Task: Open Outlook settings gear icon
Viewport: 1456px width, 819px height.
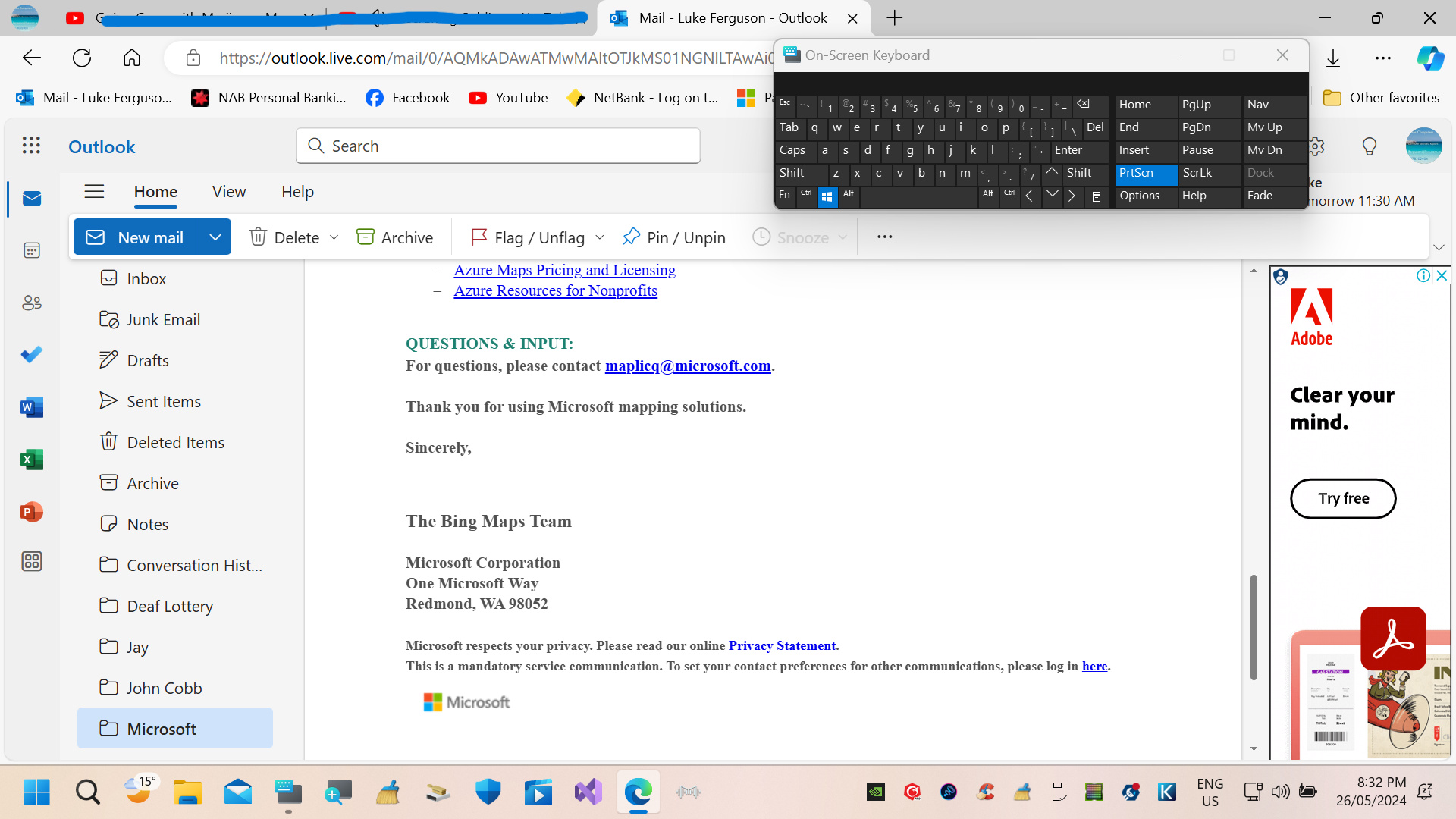Action: pyautogui.click(x=1316, y=146)
